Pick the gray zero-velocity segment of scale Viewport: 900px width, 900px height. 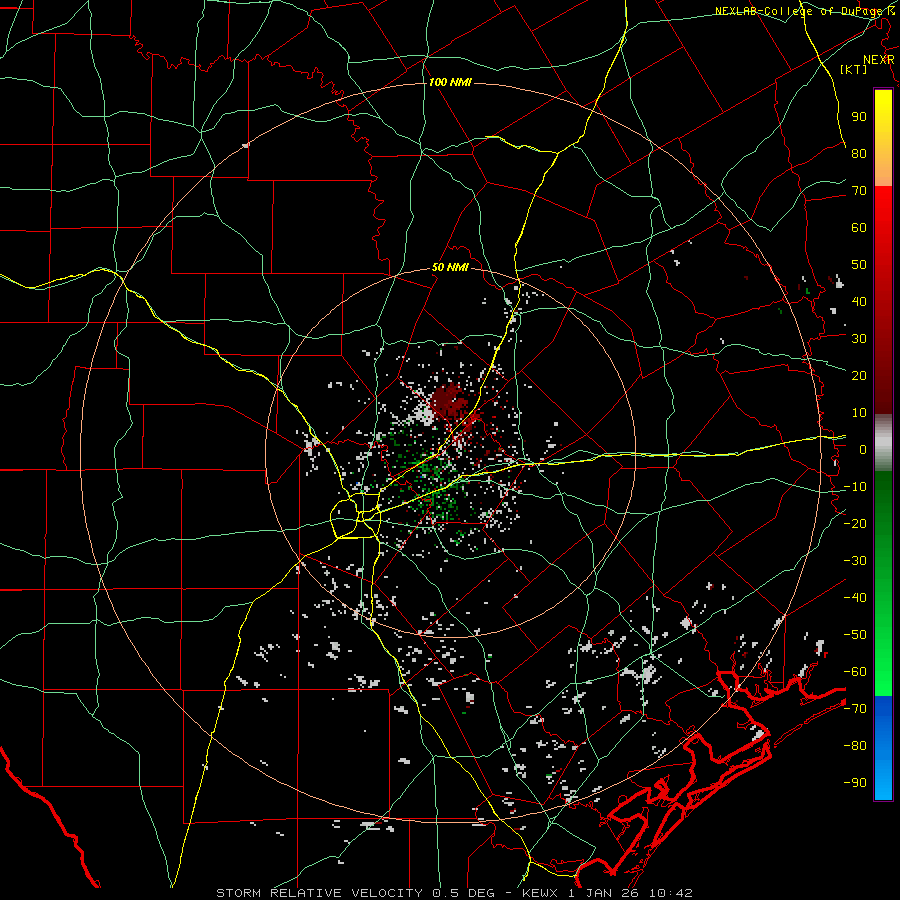pyautogui.click(x=883, y=443)
